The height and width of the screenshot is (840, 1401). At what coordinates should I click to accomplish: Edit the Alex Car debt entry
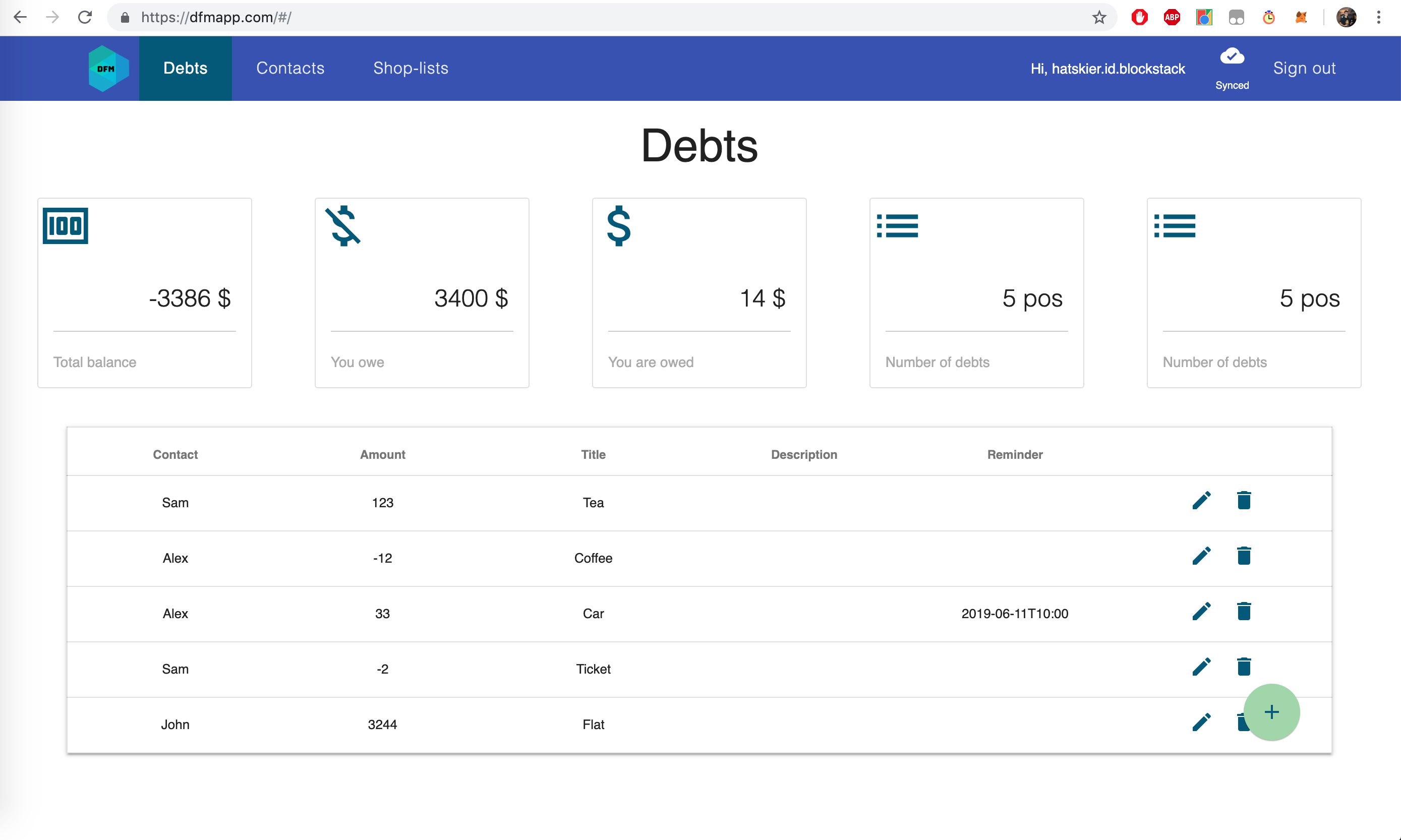pyautogui.click(x=1201, y=611)
